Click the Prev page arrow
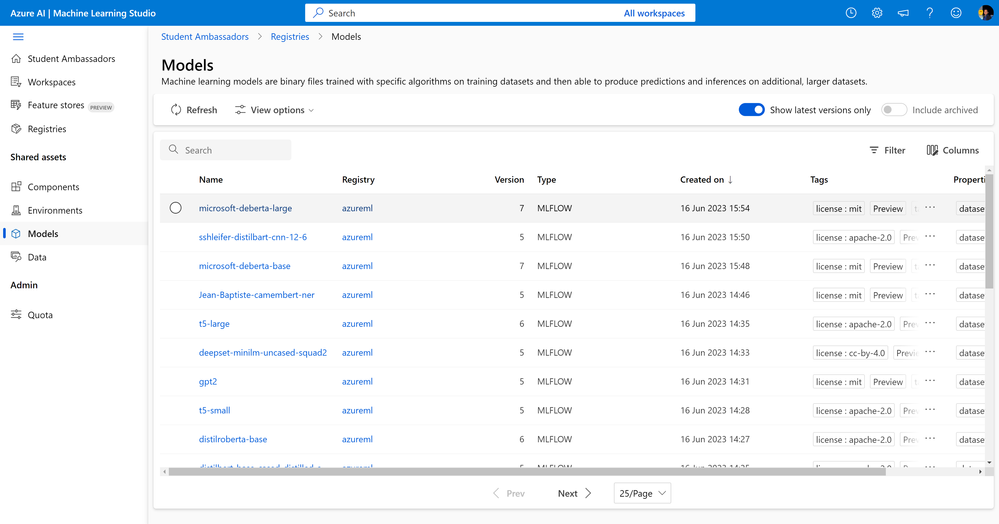Viewport: 999px width, 524px height. pyautogui.click(x=496, y=493)
